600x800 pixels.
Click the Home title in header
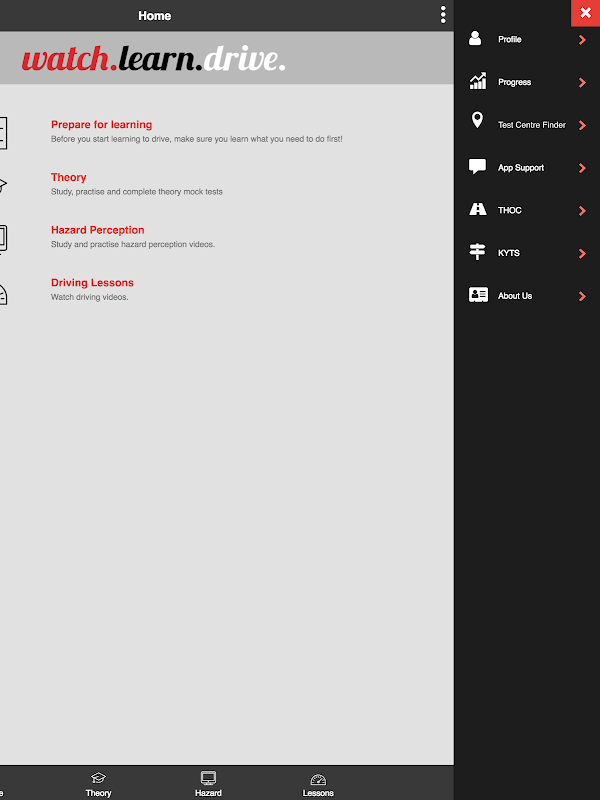tap(155, 16)
